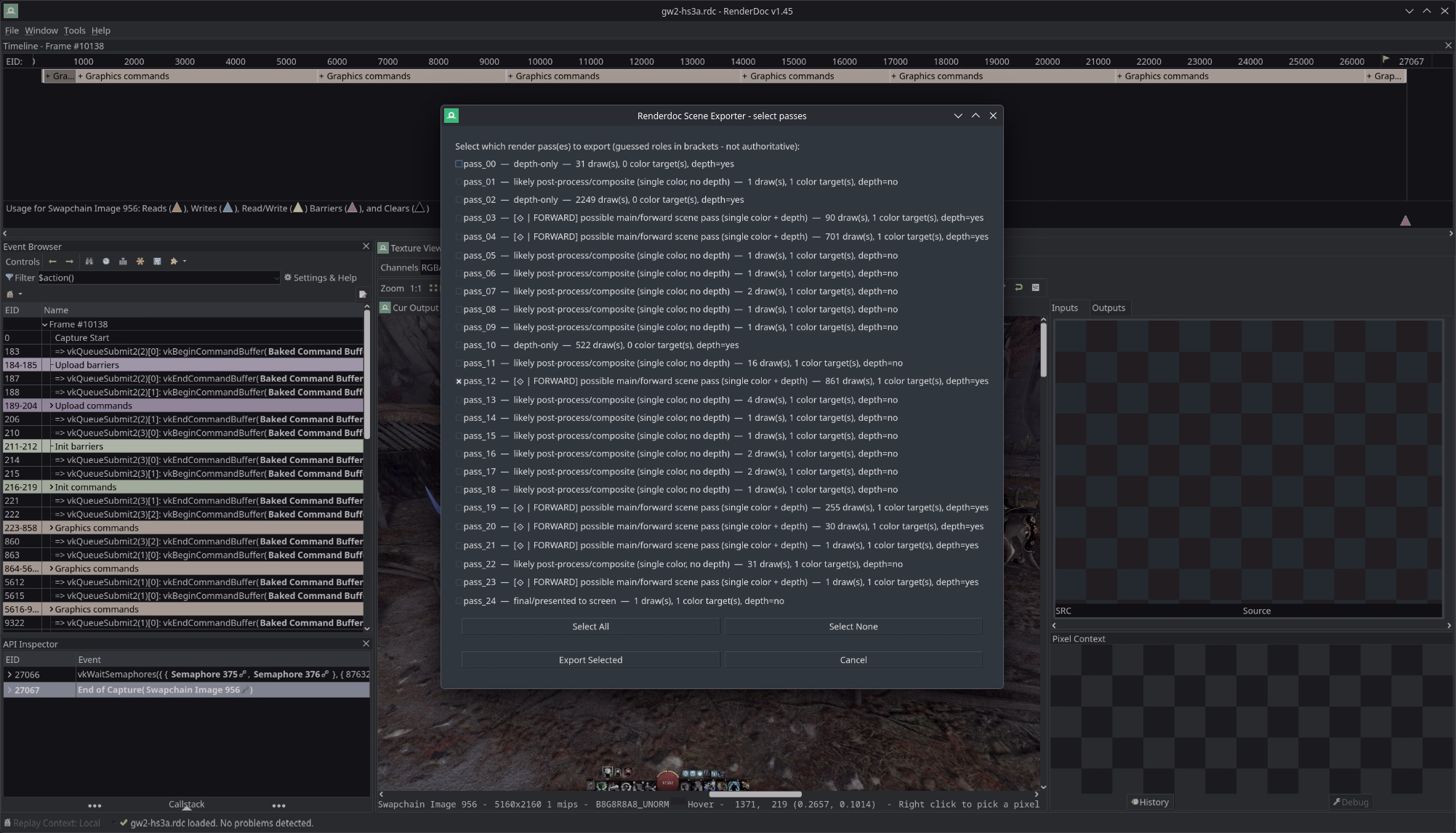
Task: Go to next action with right arrow
Action: coord(69,262)
